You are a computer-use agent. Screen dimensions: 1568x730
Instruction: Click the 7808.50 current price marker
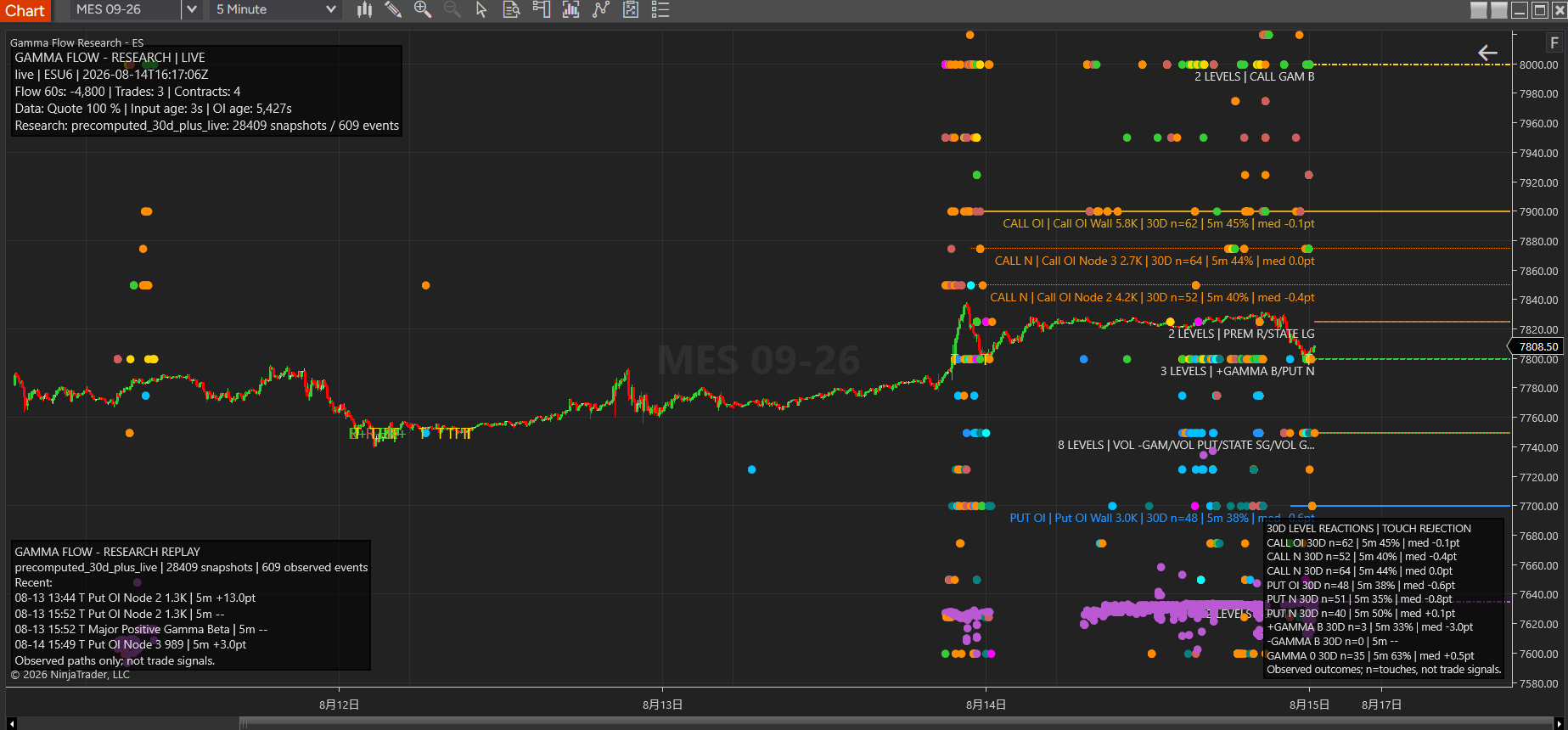click(x=1535, y=346)
